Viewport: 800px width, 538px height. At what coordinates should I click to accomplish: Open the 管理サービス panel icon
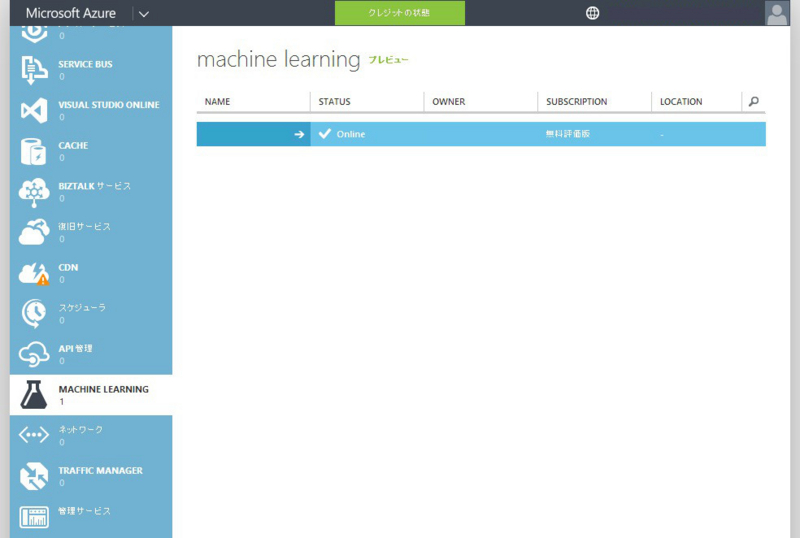click(x=34, y=517)
